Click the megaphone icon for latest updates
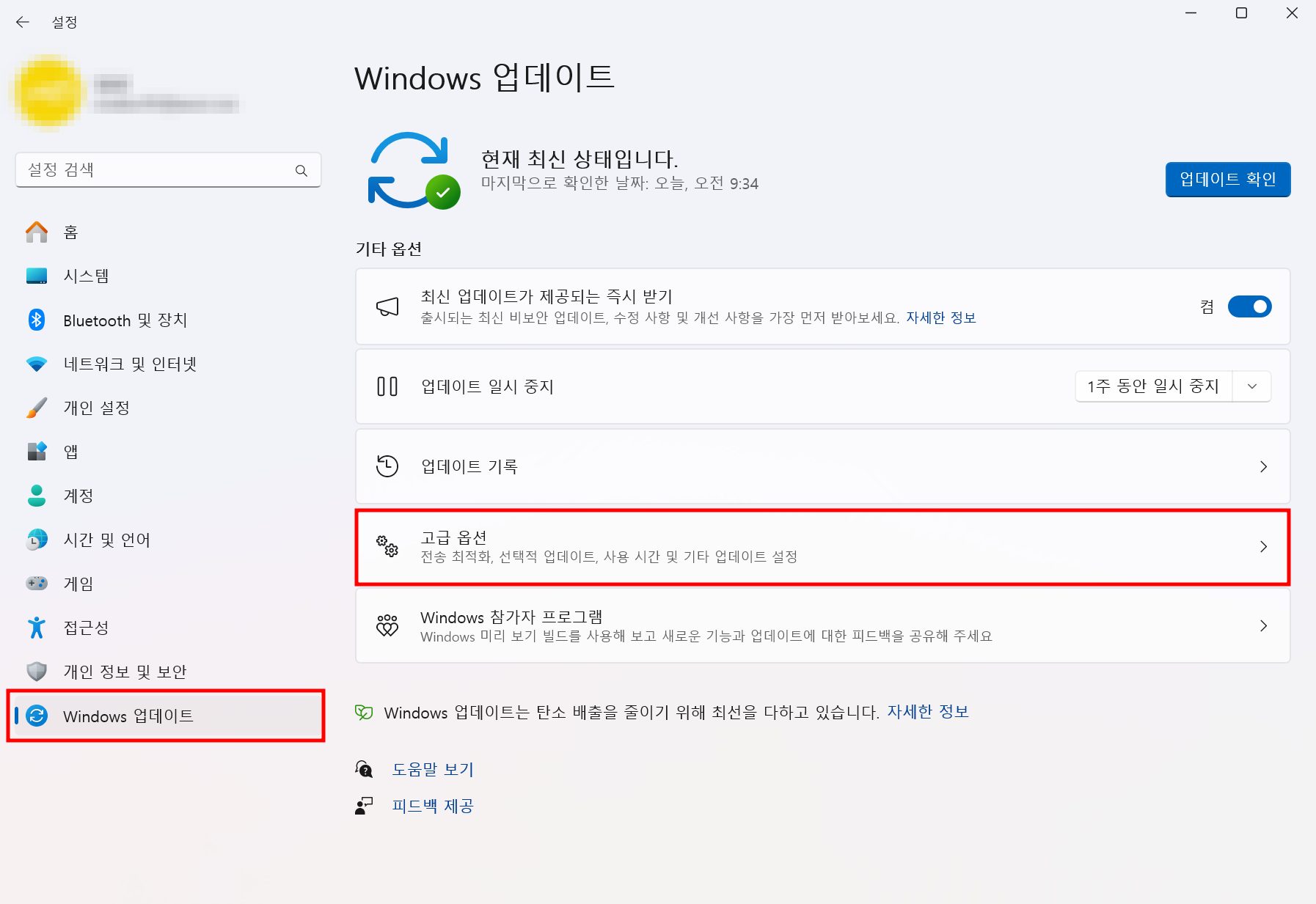 387,306
